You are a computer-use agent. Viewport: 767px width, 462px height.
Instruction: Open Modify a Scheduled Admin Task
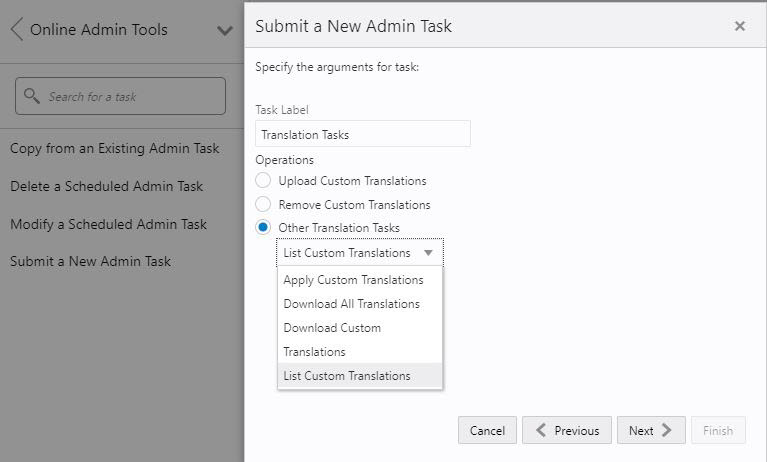(108, 224)
